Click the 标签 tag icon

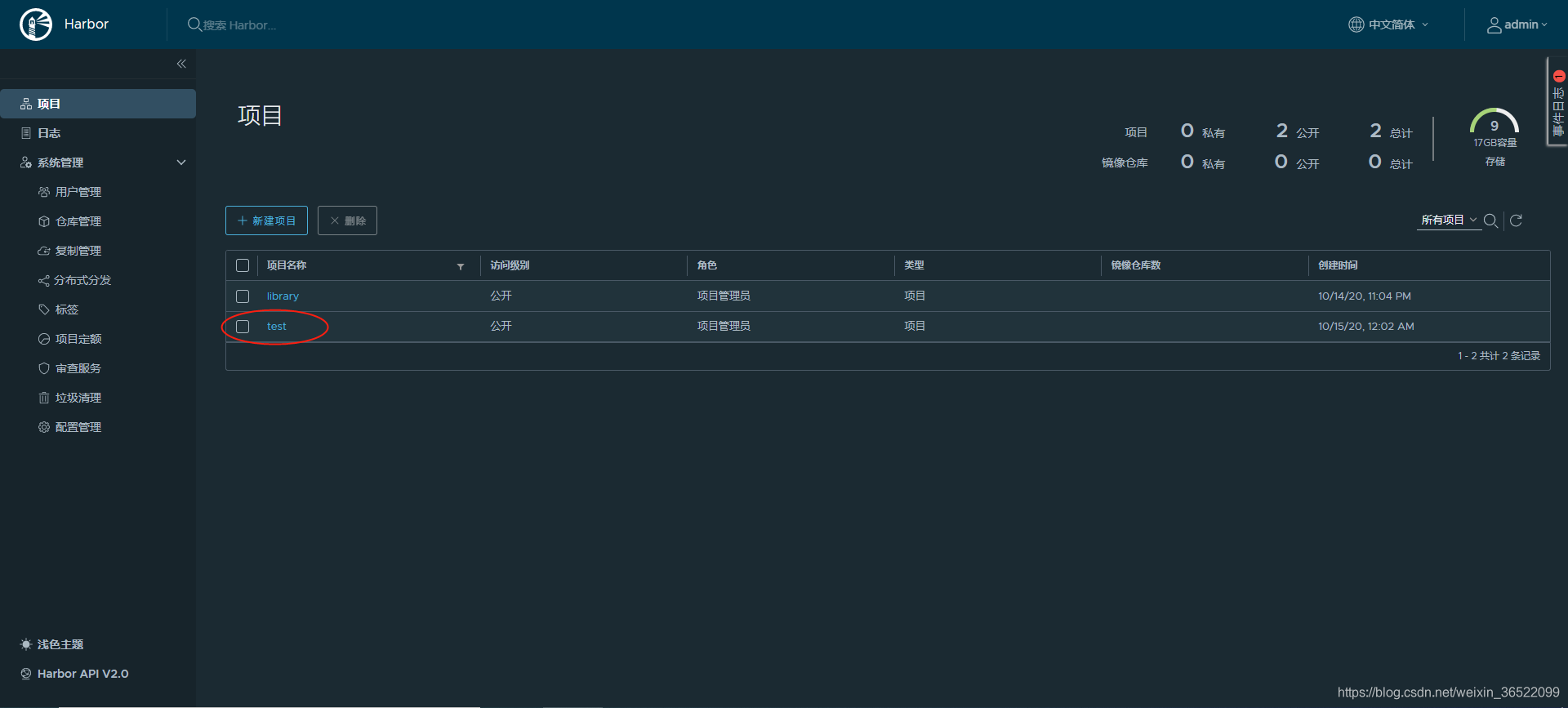point(44,309)
